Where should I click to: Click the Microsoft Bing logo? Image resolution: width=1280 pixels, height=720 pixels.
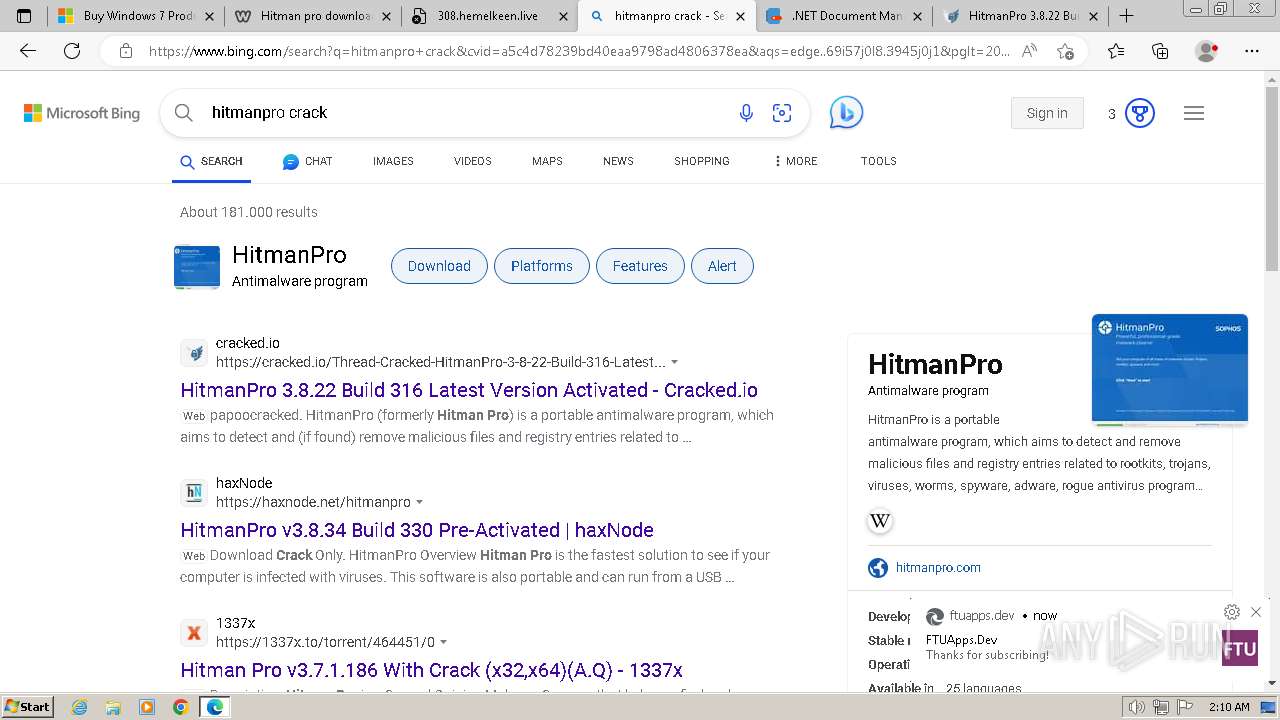(82, 113)
